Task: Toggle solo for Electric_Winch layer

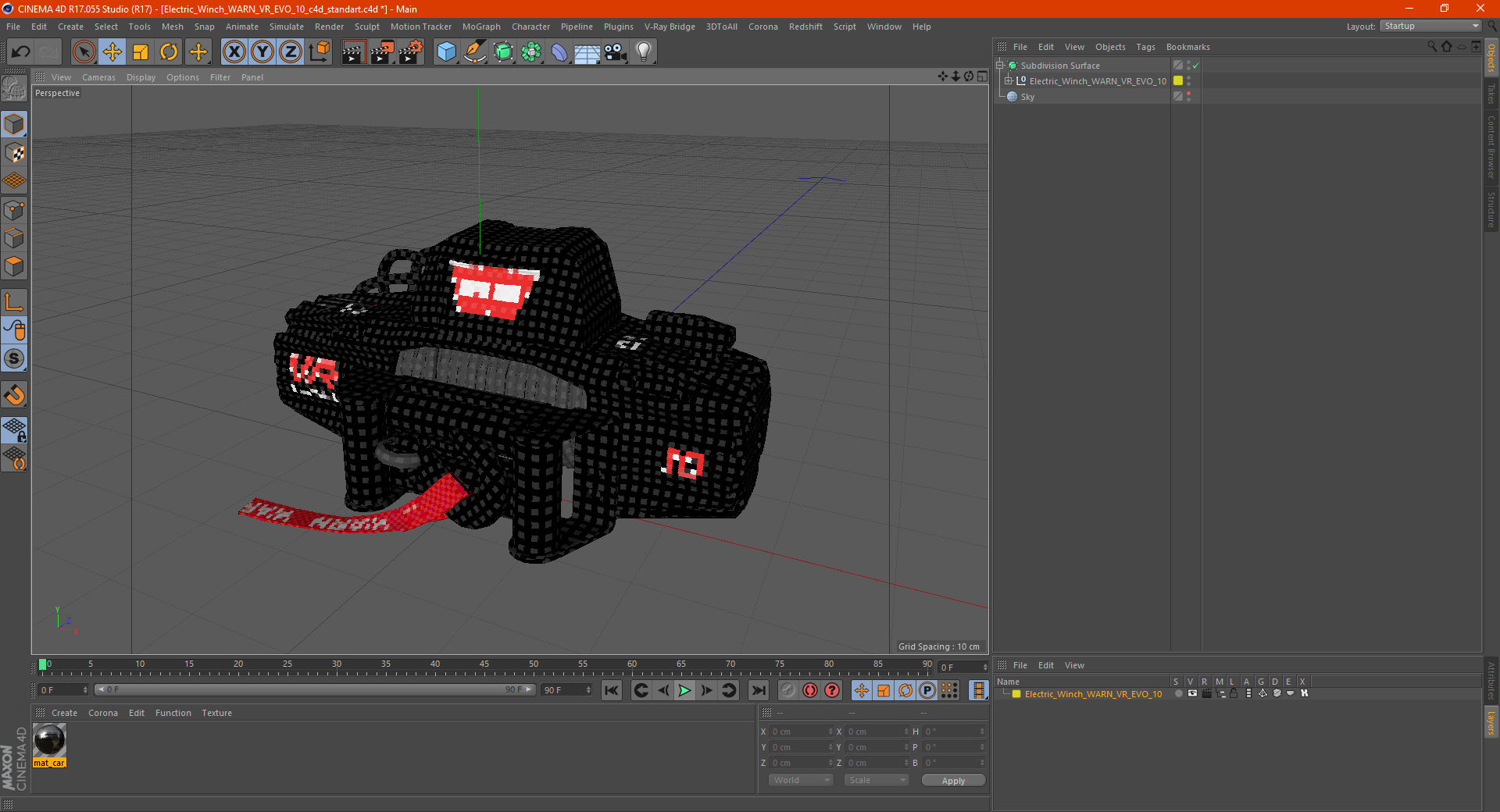Action: [x=1178, y=693]
